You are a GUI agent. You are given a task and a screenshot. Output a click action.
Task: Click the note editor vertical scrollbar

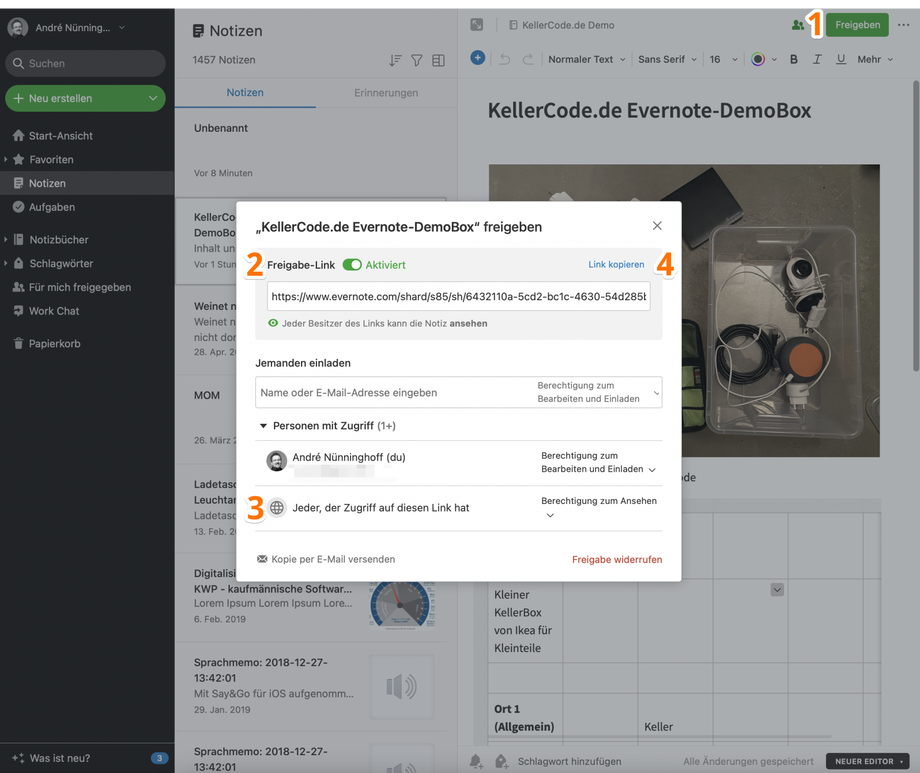pos(916,226)
